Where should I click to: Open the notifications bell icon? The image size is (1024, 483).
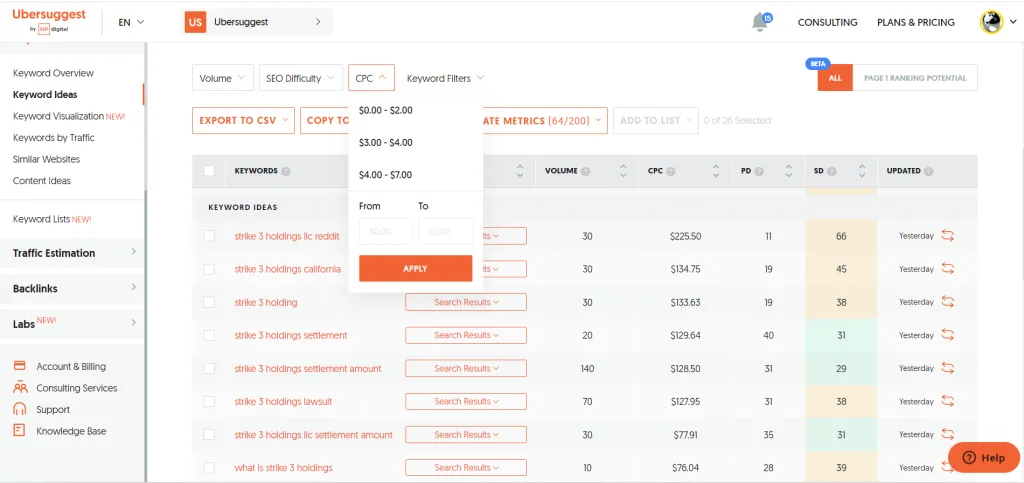pos(760,22)
